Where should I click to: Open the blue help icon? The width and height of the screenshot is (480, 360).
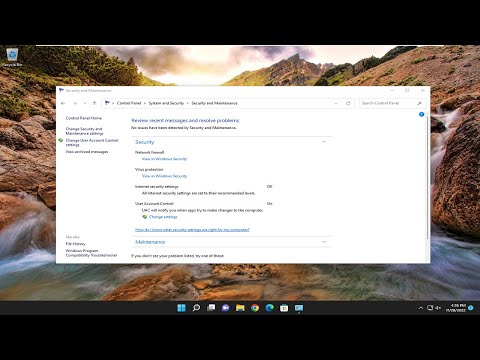[421, 114]
